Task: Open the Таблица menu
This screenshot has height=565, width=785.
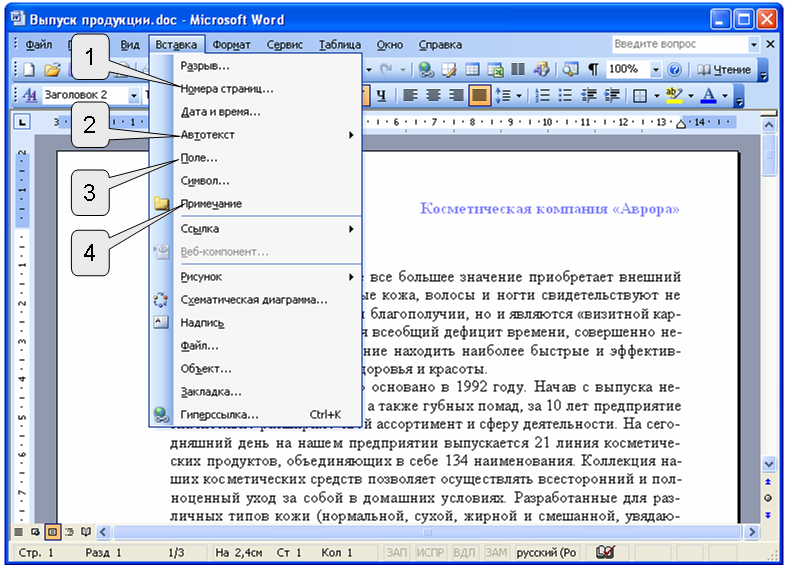Action: coord(340,45)
